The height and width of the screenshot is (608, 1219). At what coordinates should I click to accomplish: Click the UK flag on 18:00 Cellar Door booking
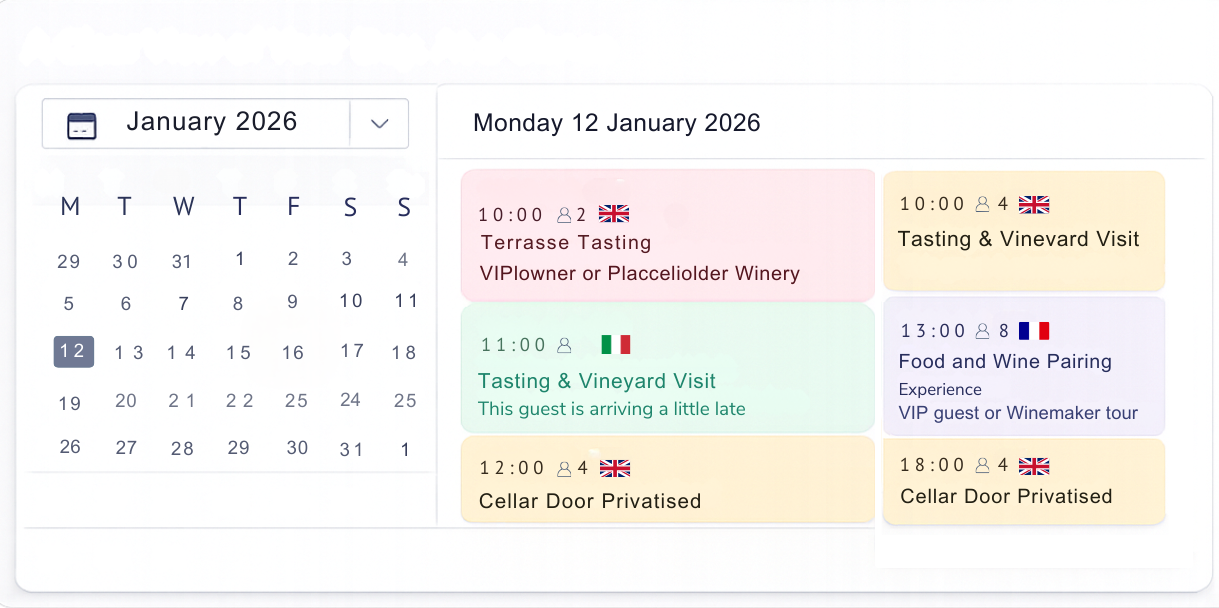click(x=1034, y=466)
